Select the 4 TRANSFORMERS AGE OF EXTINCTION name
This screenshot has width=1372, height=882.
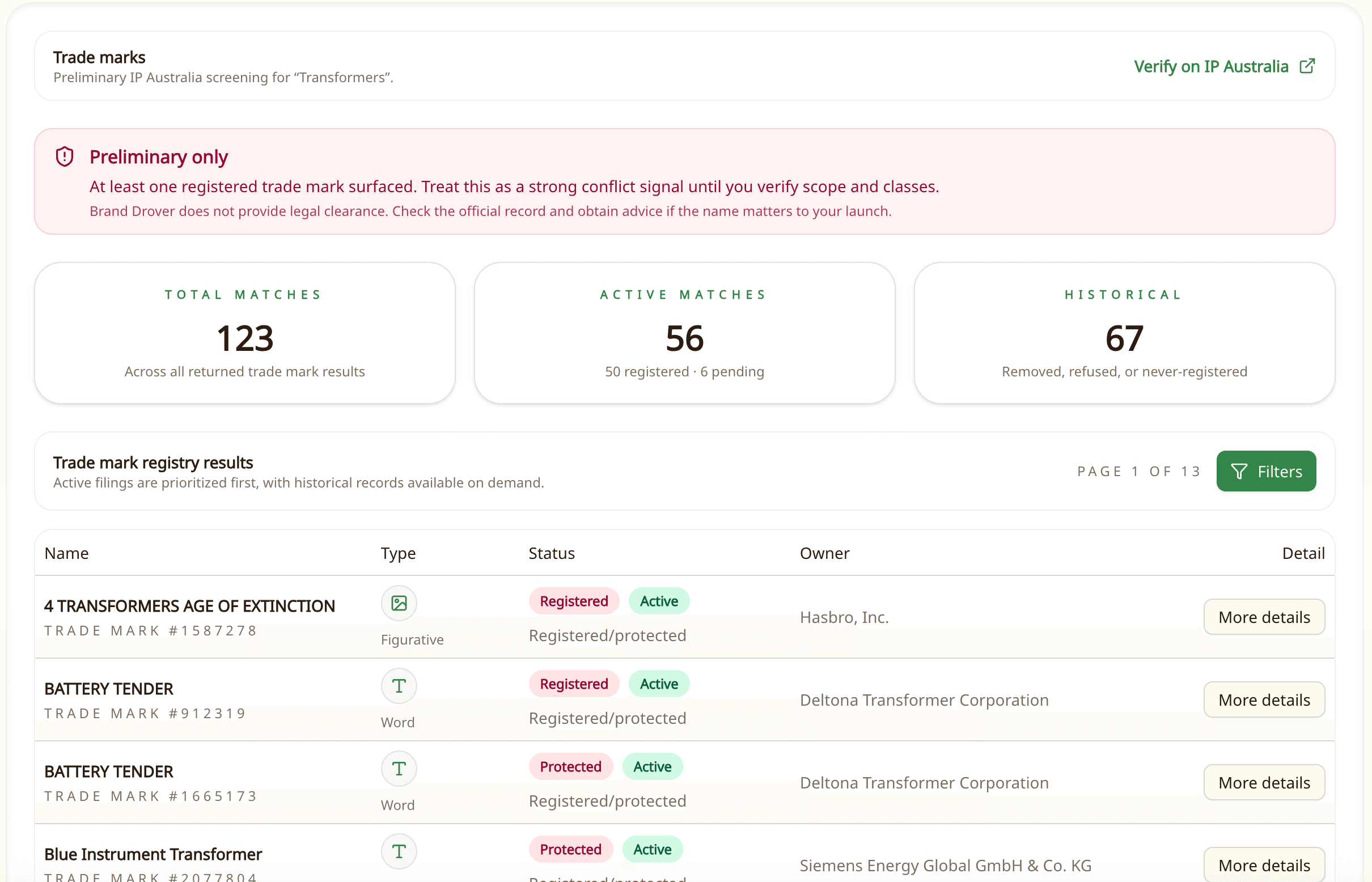pyautogui.click(x=189, y=606)
